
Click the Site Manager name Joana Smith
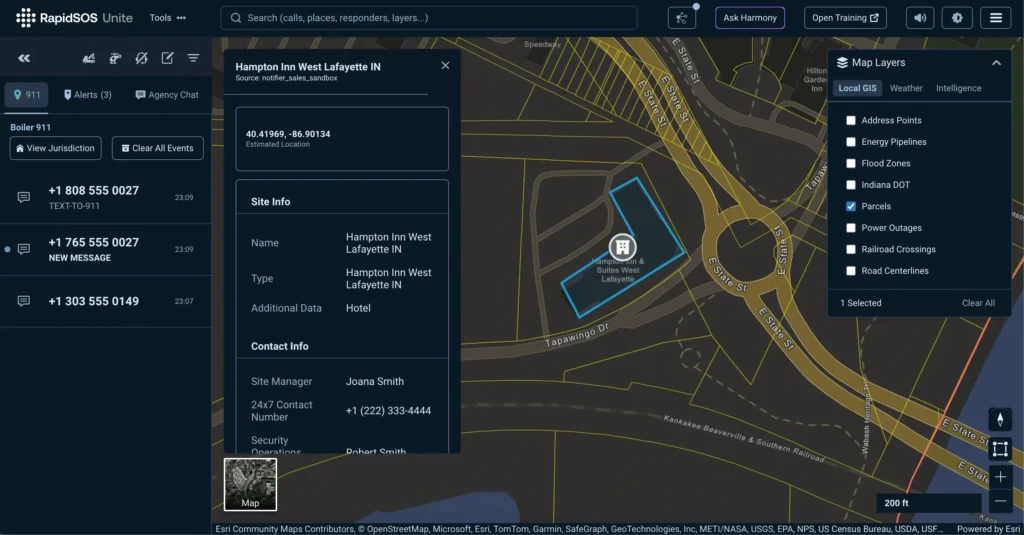click(x=375, y=381)
